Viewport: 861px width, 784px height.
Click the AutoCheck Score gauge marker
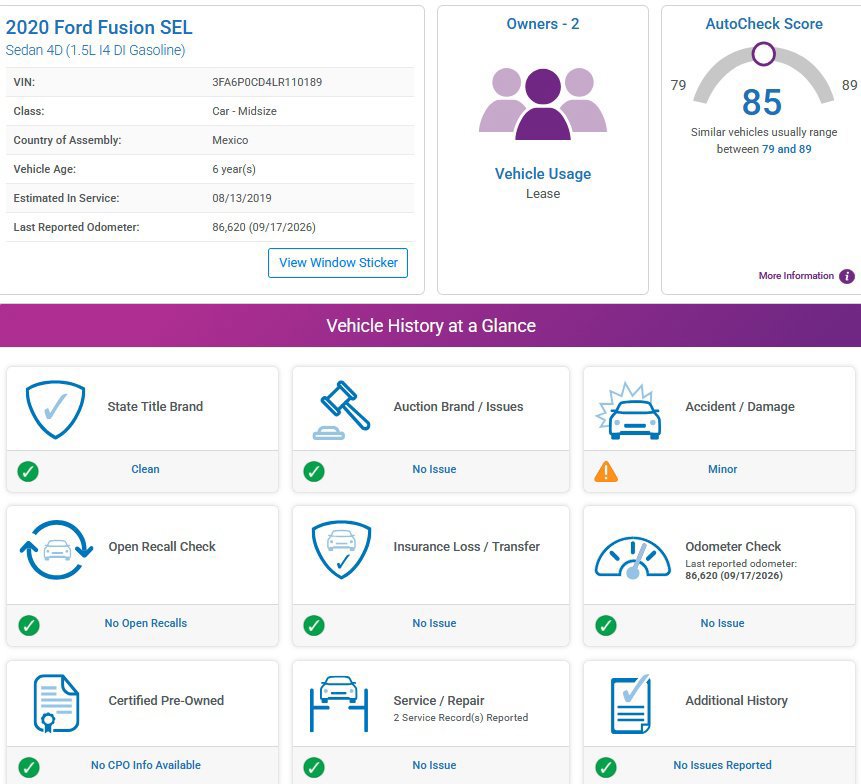point(764,54)
